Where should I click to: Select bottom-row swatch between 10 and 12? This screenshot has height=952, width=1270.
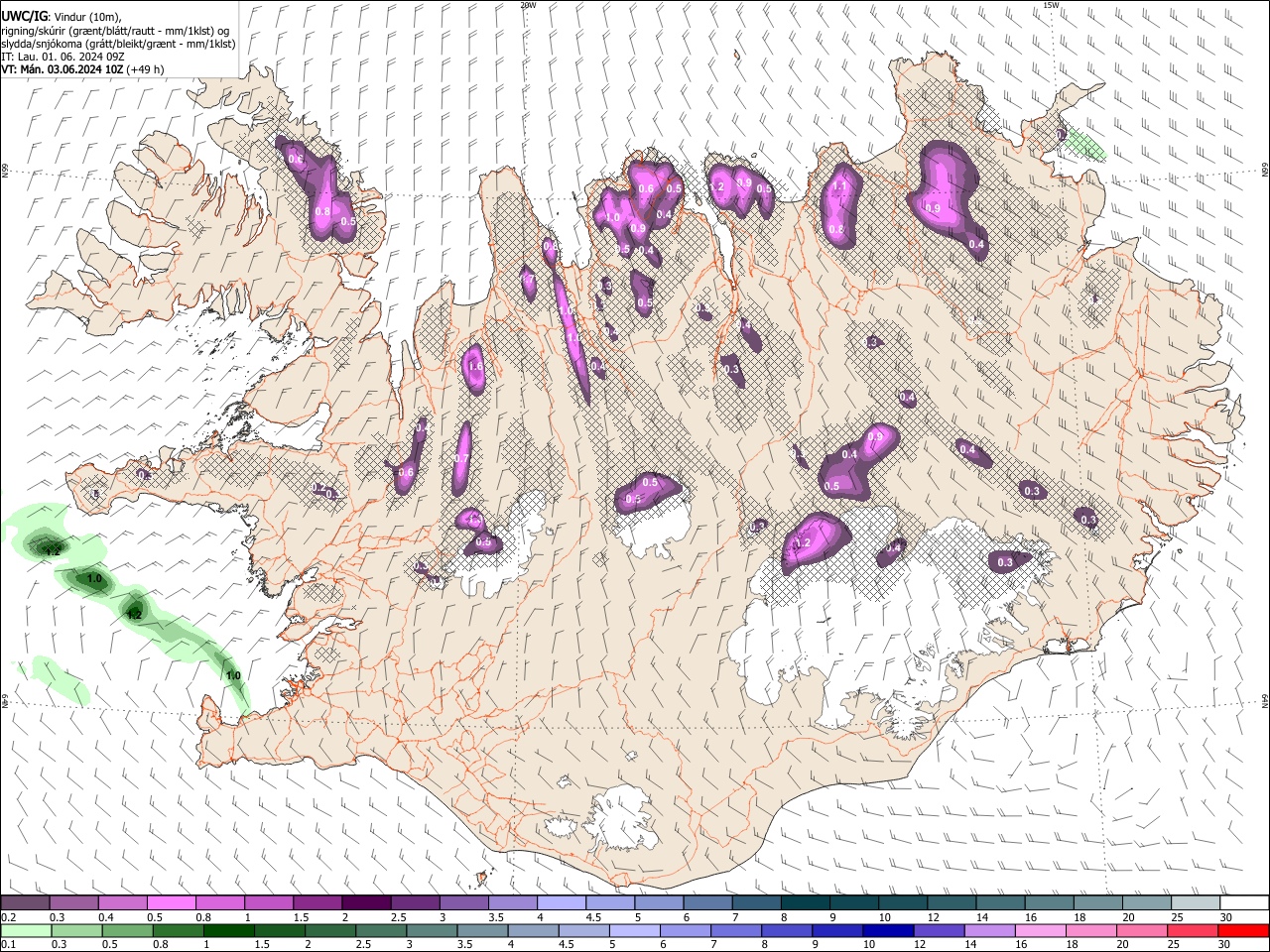(x=891, y=930)
